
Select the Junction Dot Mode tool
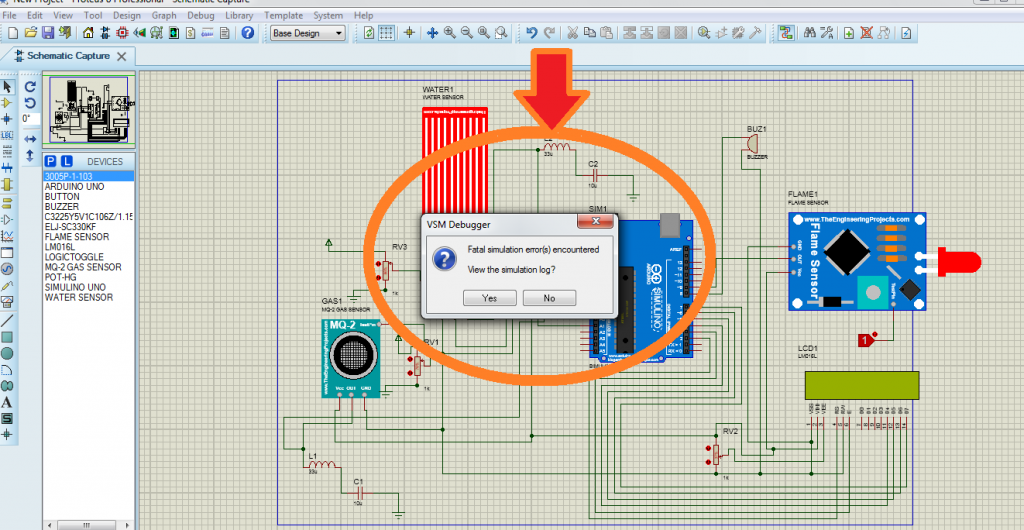click(x=7, y=119)
